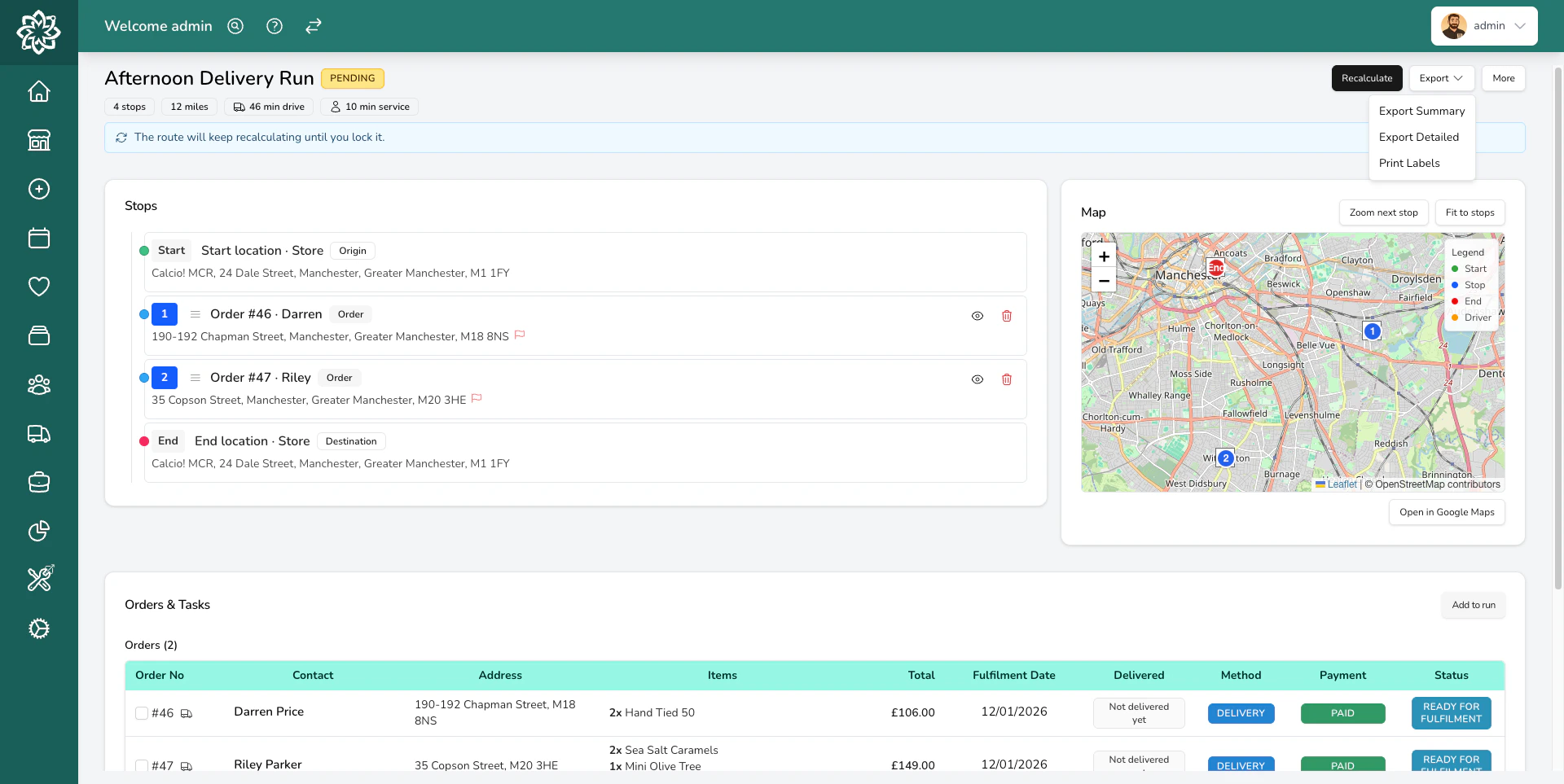Click the flag icon after Chapman Street address
The image size is (1564, 784).
520,335
